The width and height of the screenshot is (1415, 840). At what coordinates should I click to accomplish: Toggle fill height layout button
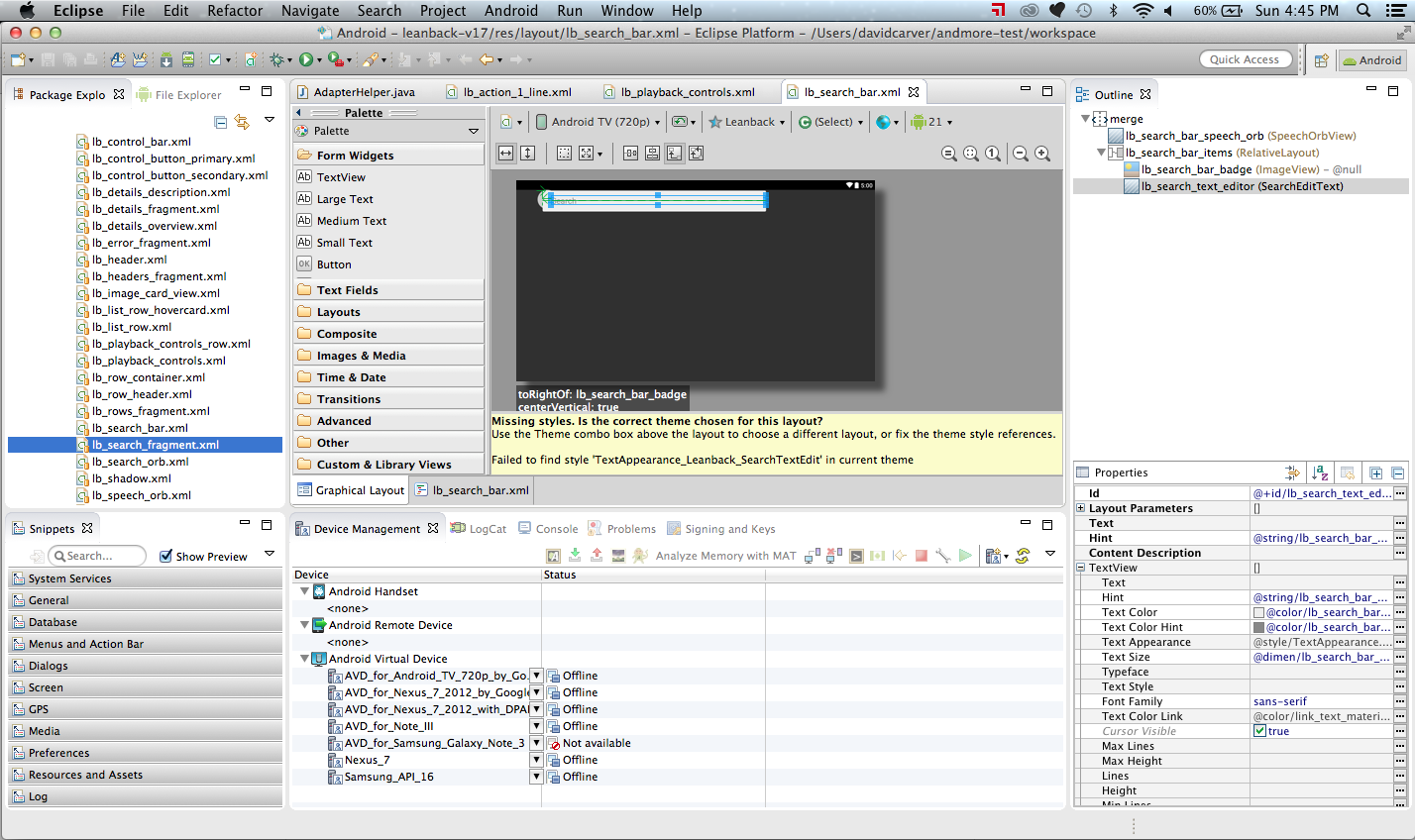click(527, 153)
